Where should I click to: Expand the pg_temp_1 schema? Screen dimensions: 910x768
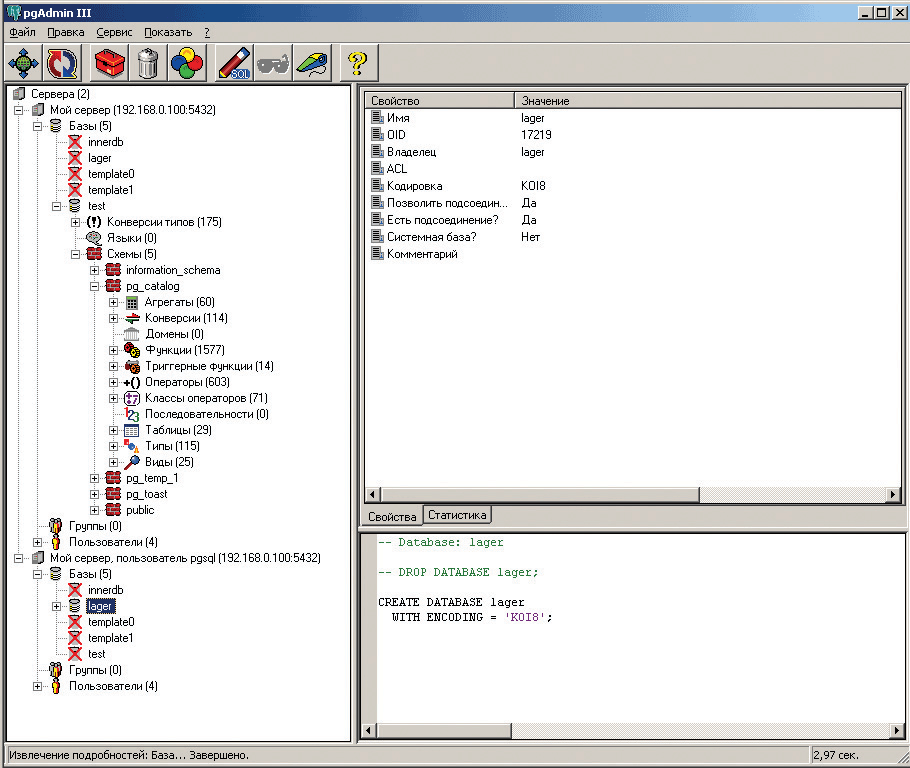pos(95,478)
